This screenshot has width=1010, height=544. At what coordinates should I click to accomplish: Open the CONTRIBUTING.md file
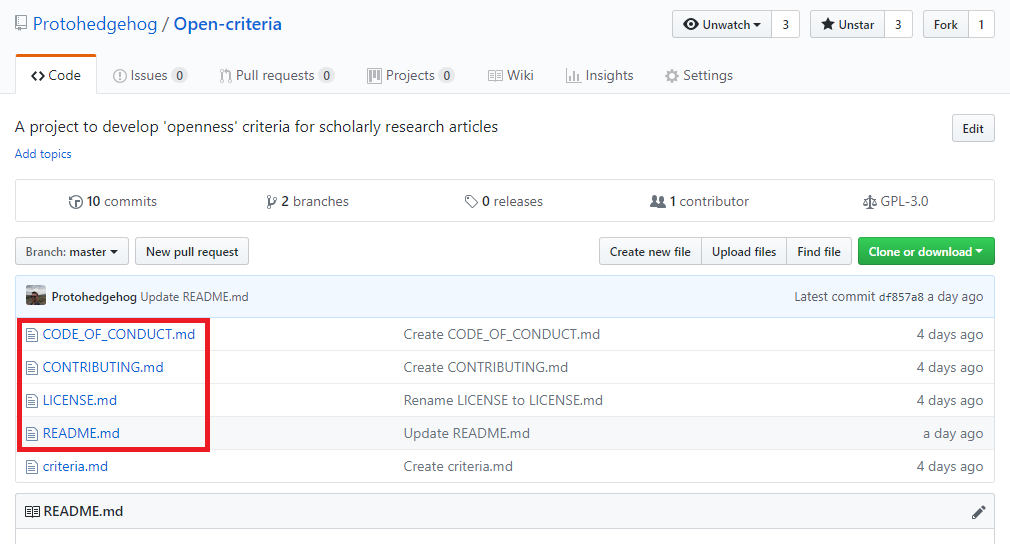pyautogui.click(x=103, y=367)
